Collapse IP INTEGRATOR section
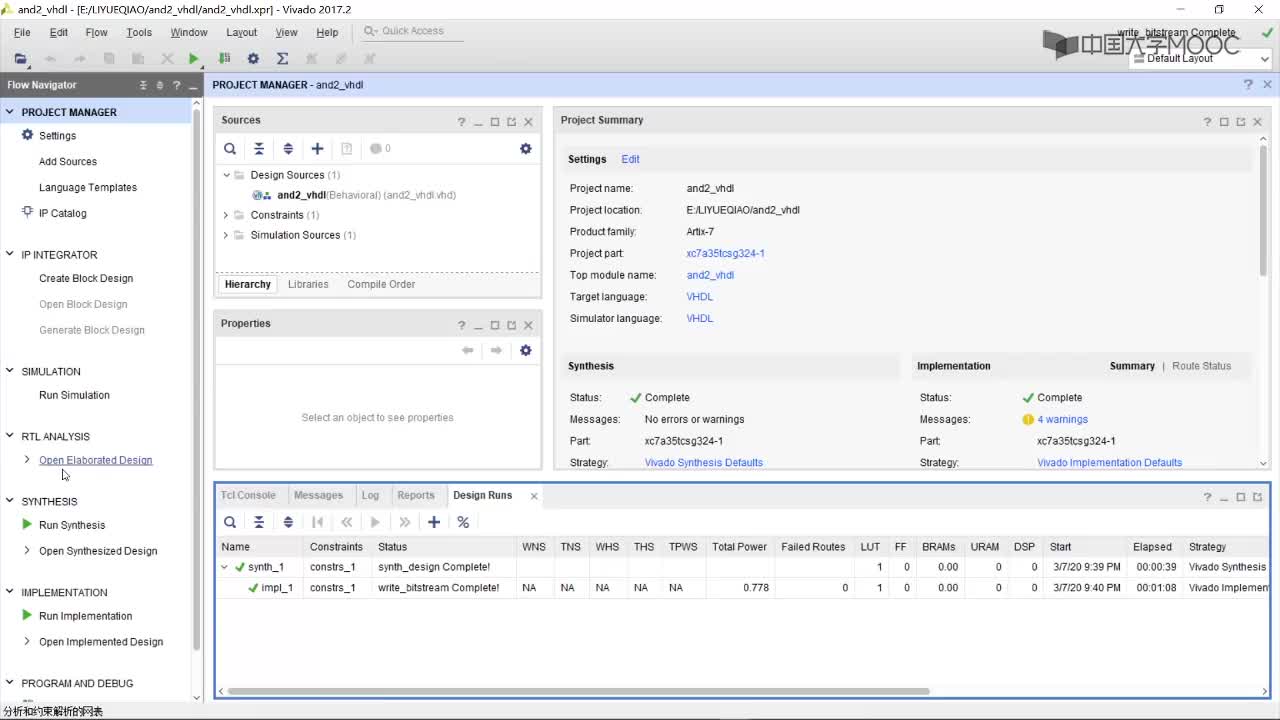1280x720 pixels. tap(10, 254)
